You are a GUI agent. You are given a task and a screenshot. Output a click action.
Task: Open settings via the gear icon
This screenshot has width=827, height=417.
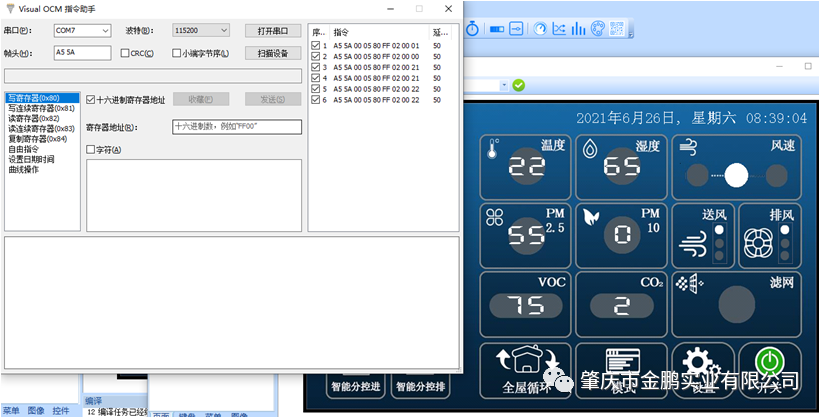[697, 362]
